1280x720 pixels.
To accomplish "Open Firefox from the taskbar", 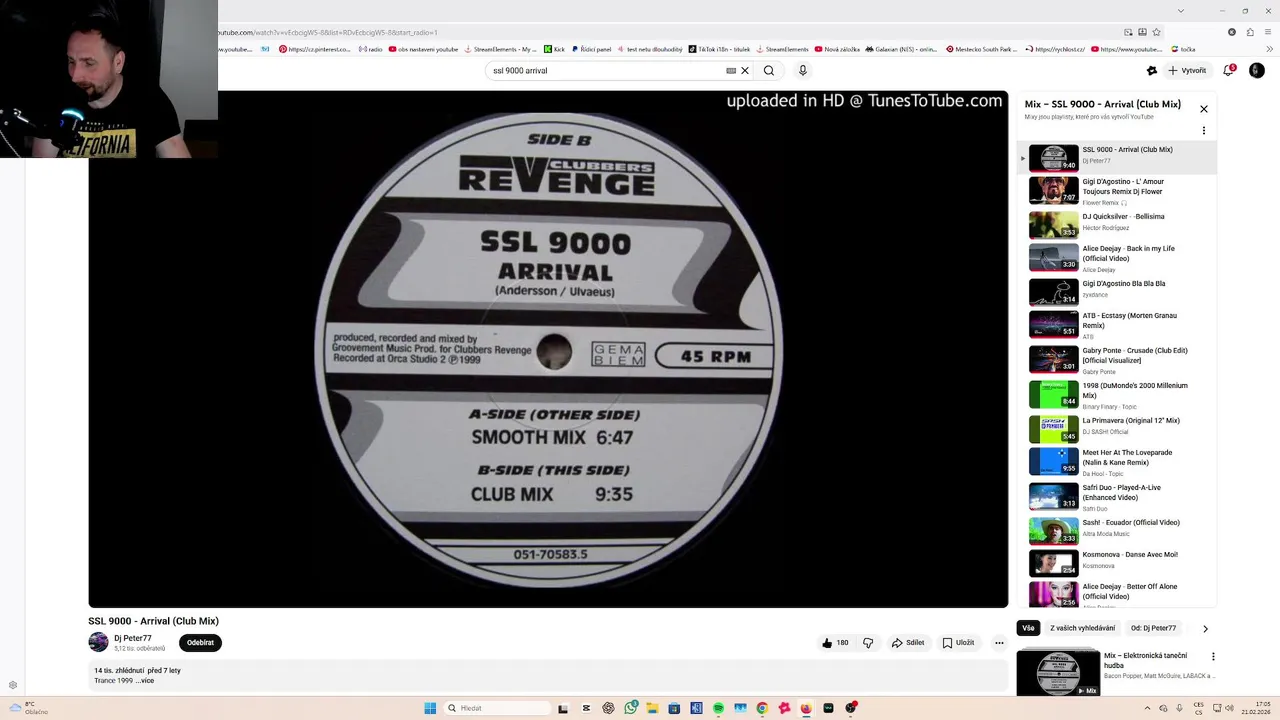I will coord(806,708).
